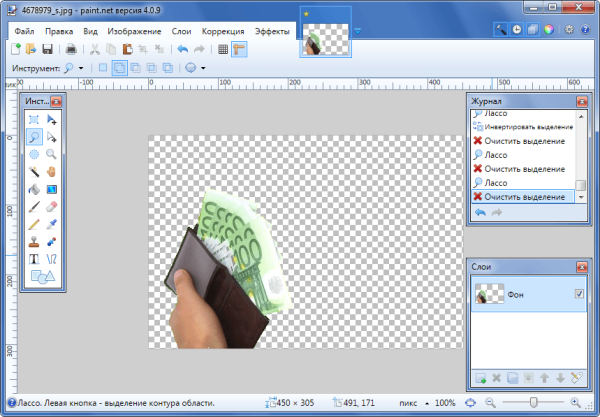Pick the Text tool in toolbox
The height and width of the screenshot is (417, 600).
tap(34, 259)
